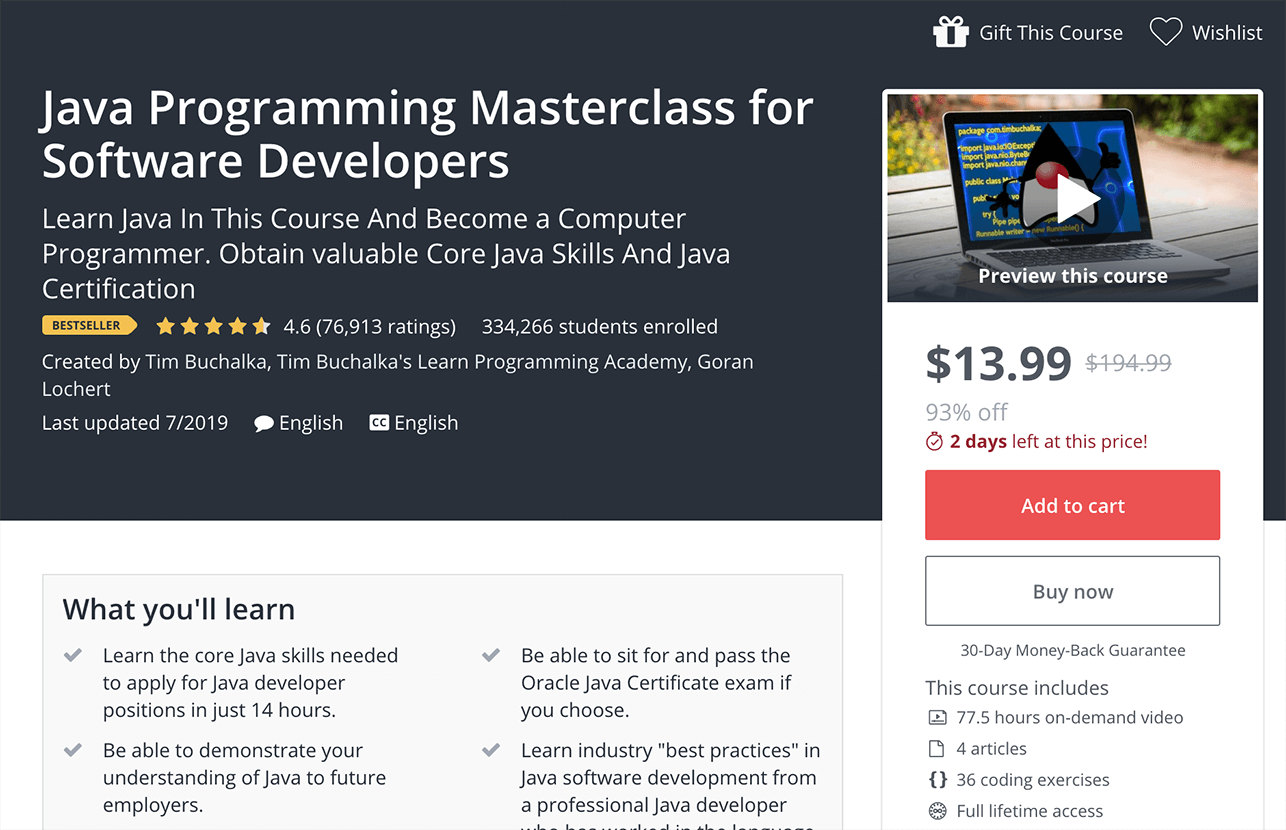Click 'Full lifetime access' text
Screen dimensions: 1286x830
pyautogui.click(x=1030, y=811)
